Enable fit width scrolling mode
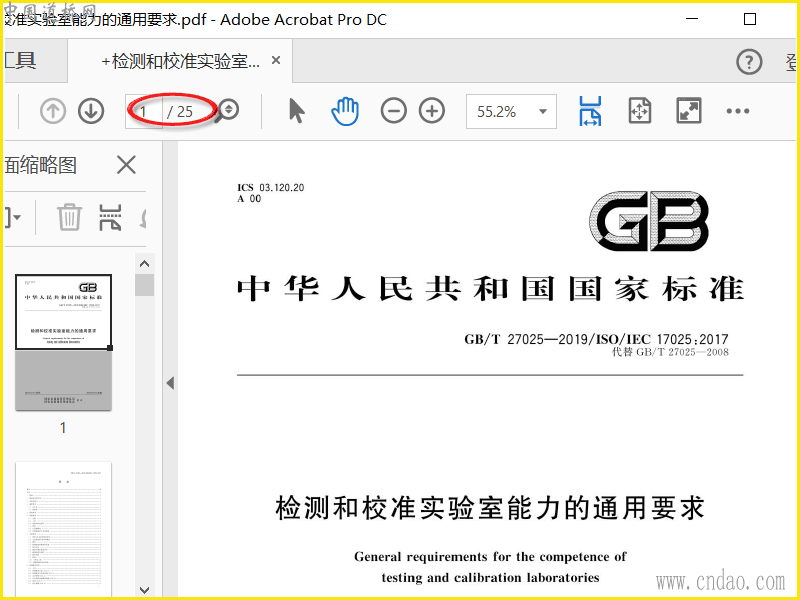Screen dimensions: 800x600 click(x=590, y=111)
